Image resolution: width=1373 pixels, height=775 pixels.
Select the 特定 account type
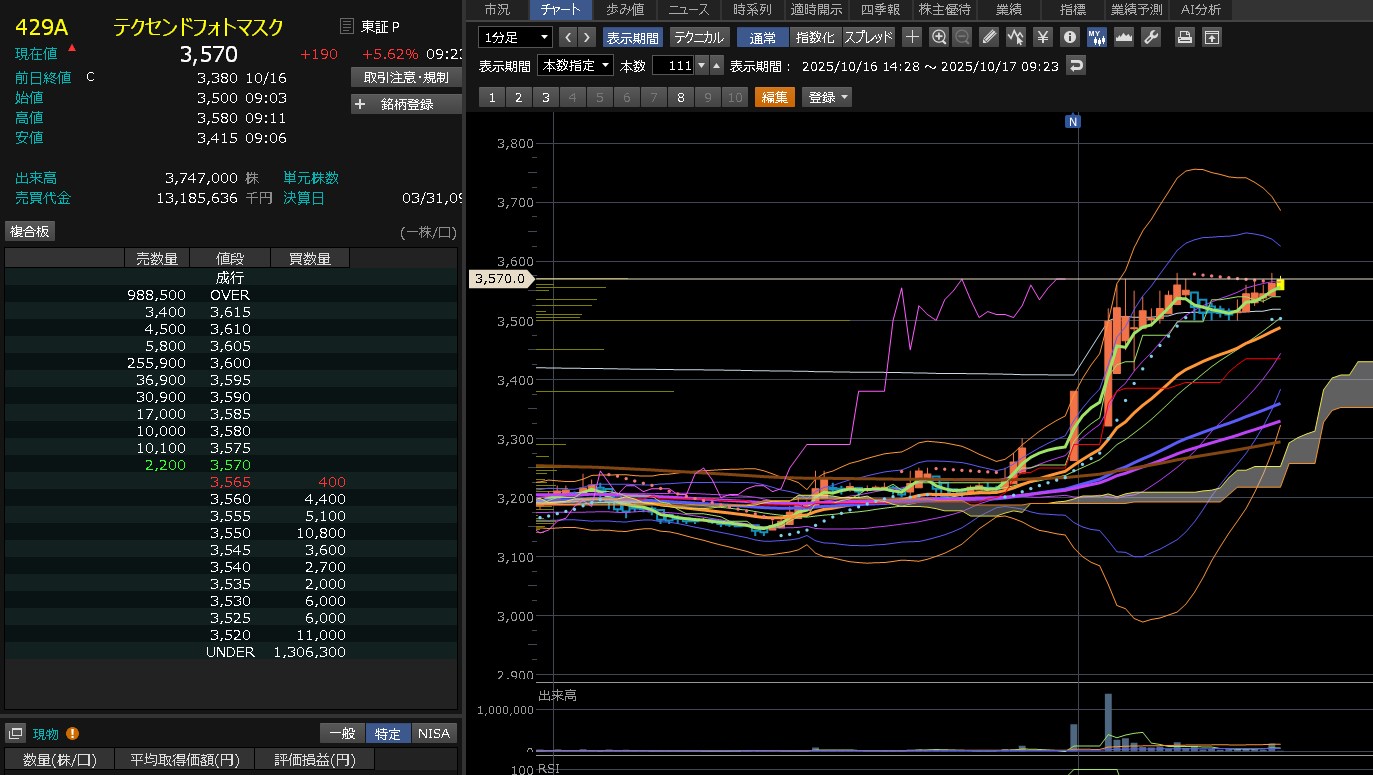(388, 734)
